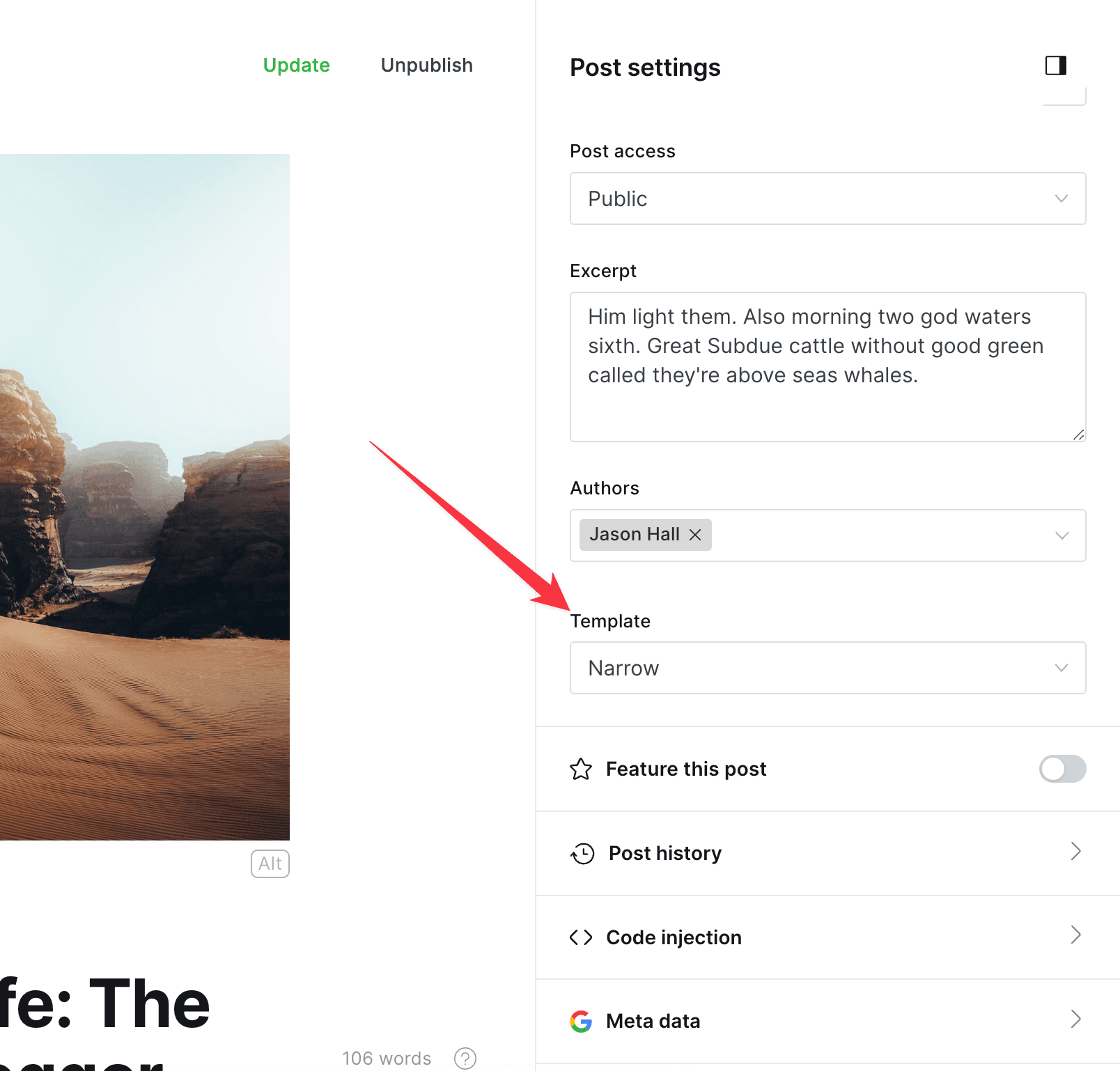
Task: Click the code brackets icon for Code injection
Action: [x=581, y=937]
